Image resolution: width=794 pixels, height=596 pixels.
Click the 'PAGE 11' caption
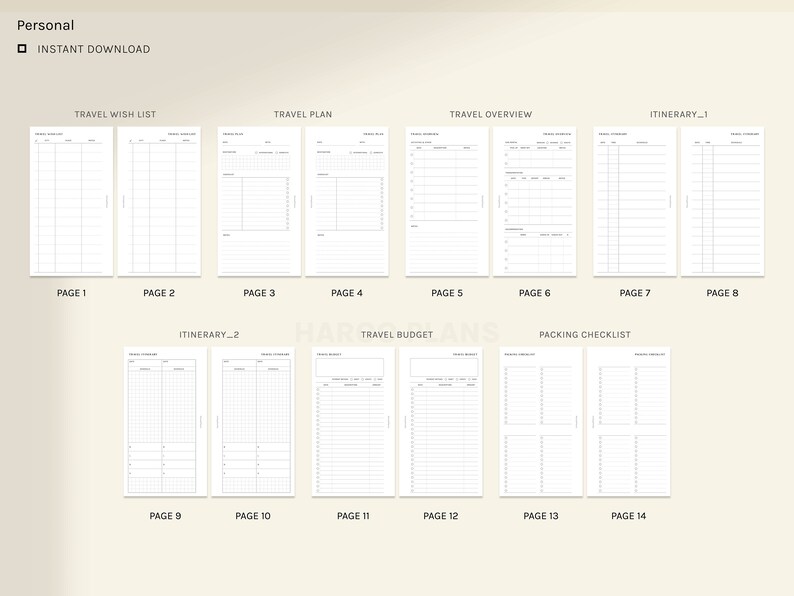353,515
